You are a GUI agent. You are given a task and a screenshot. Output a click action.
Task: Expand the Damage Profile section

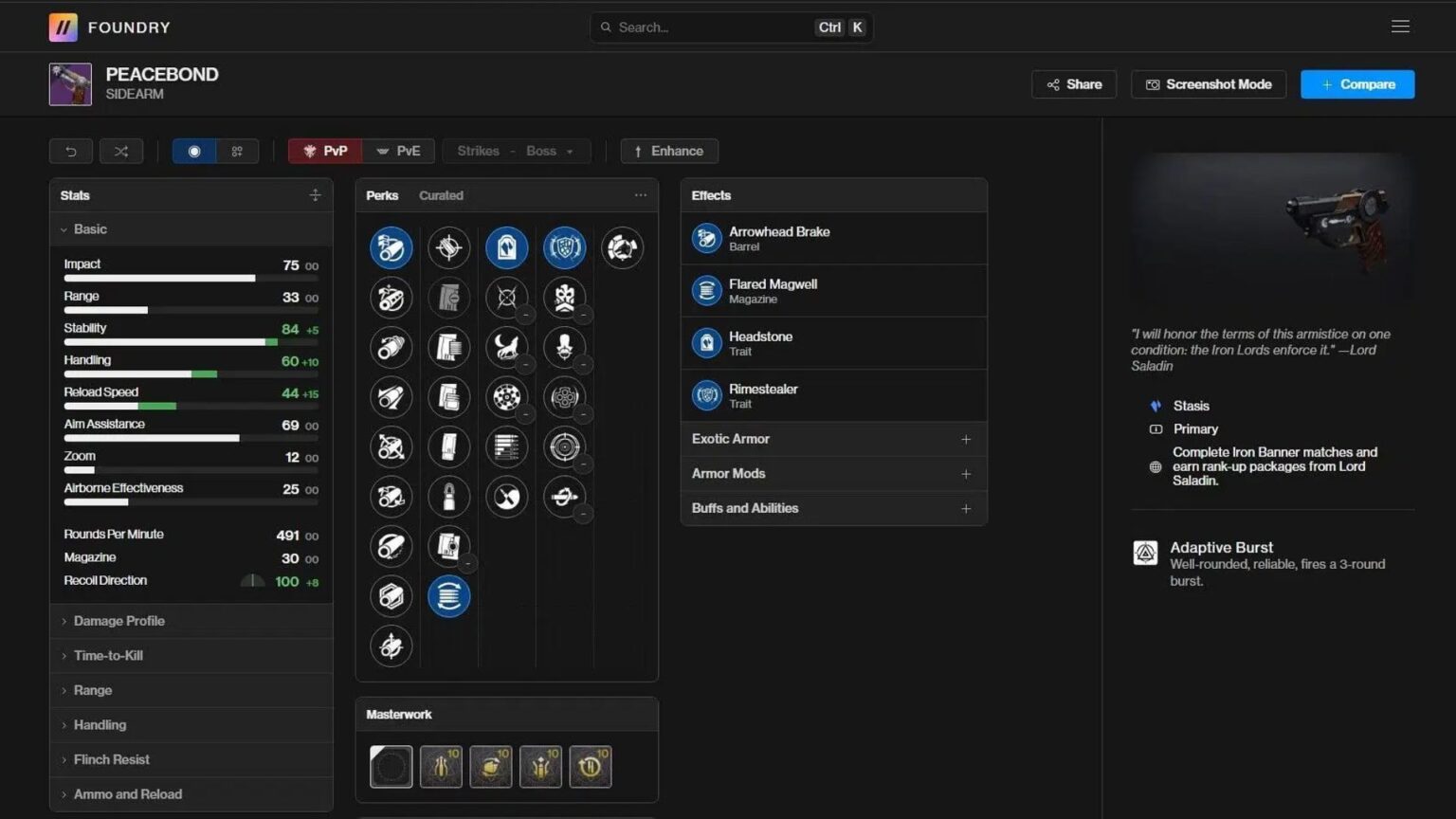[119, 621]
